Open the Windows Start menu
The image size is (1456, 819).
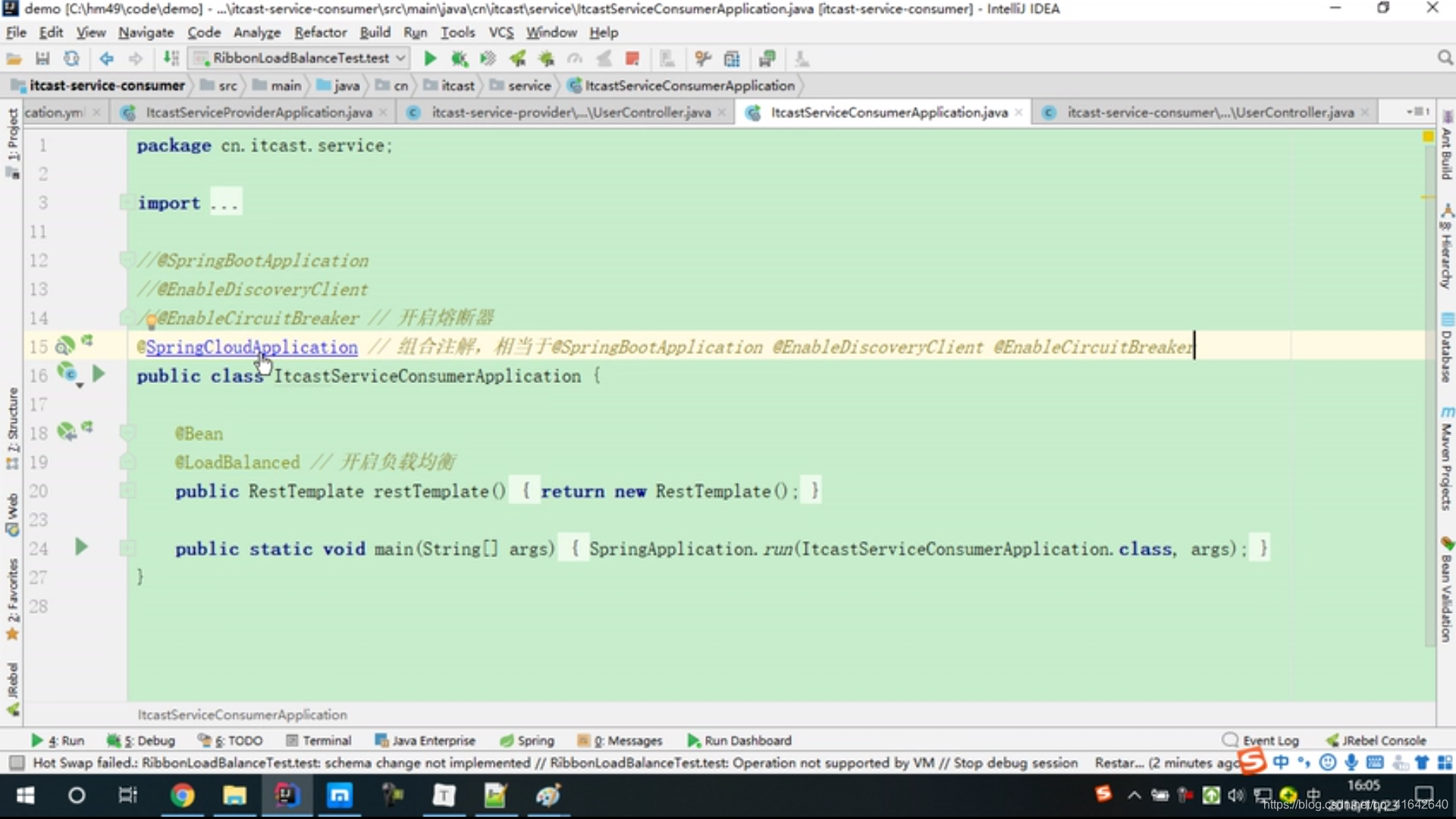[x=25, y=795]
